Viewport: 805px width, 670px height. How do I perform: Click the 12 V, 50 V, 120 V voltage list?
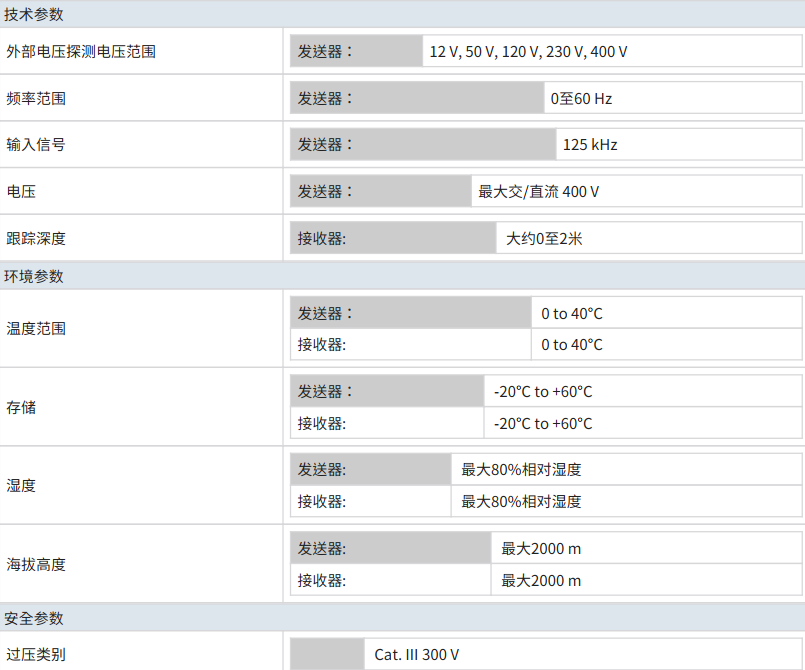(x=528, y=51)
